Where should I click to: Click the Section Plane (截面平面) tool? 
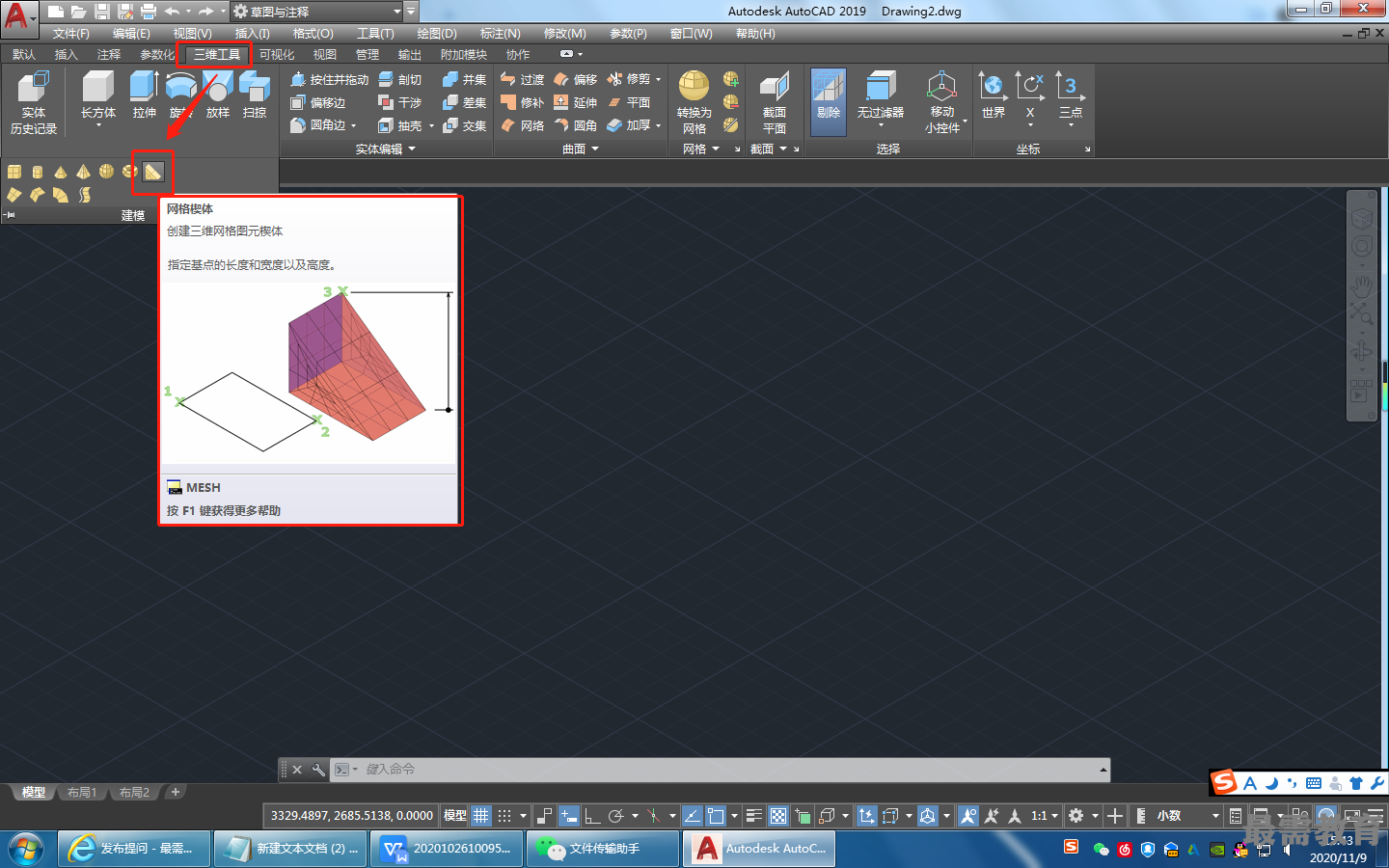775,102
